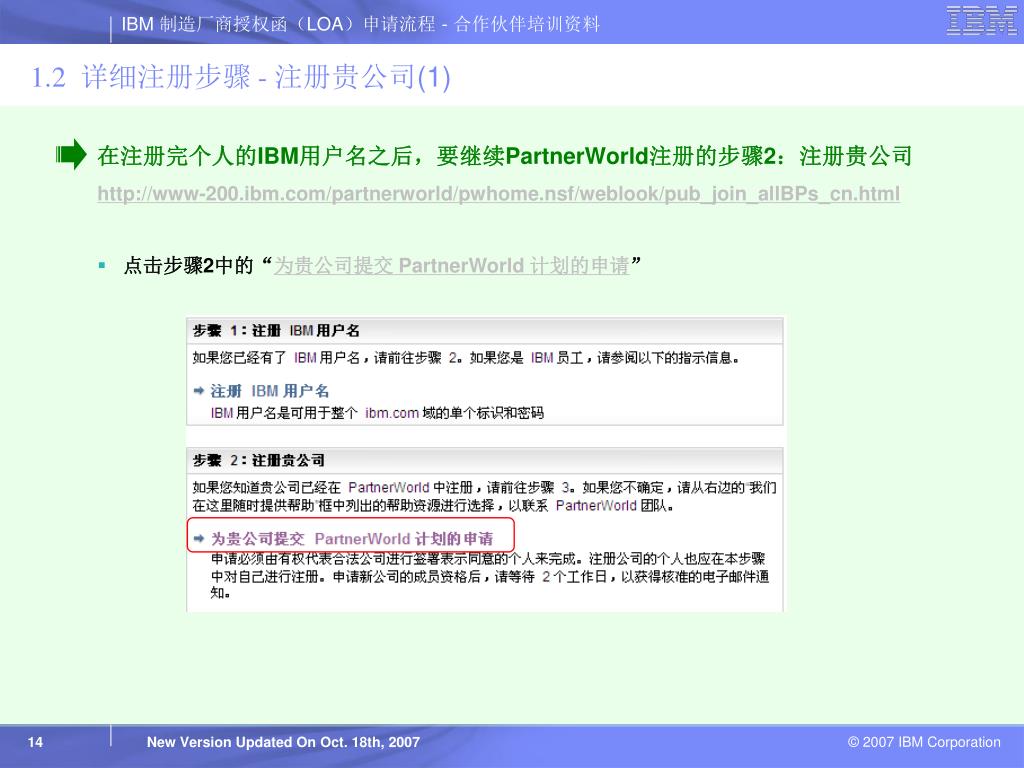The image size is (1024, 768).
Task: Click "ibm.com" in the step 1 description
Action: pos(391,412)
